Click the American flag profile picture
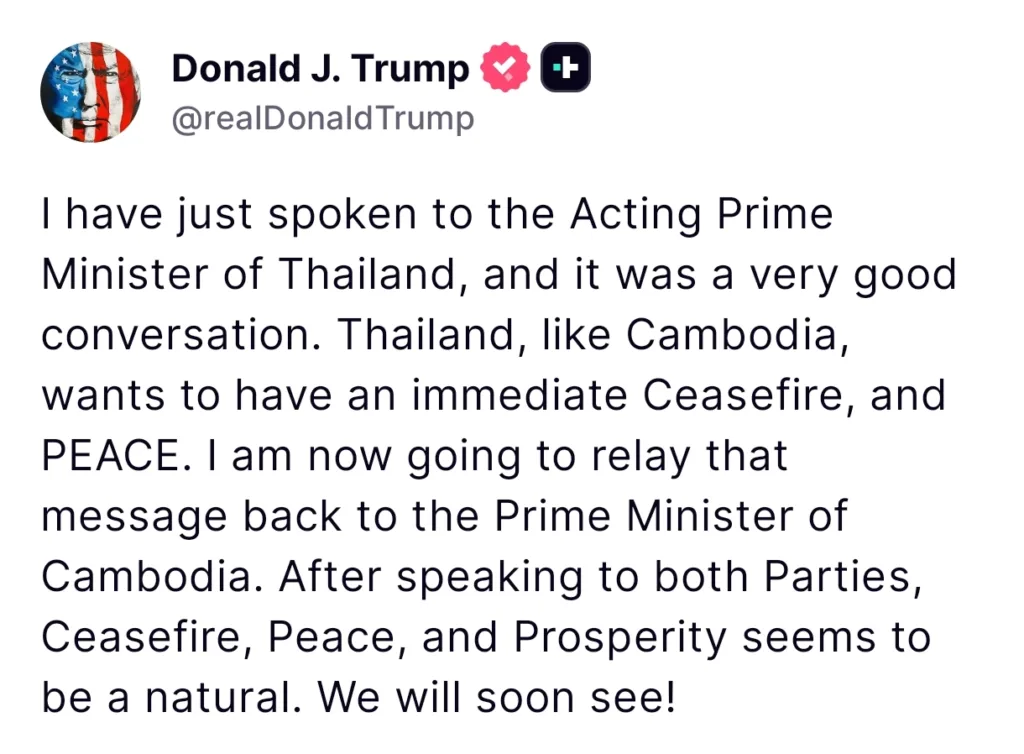Screen dimensions: 1024x754 [90, 91]
